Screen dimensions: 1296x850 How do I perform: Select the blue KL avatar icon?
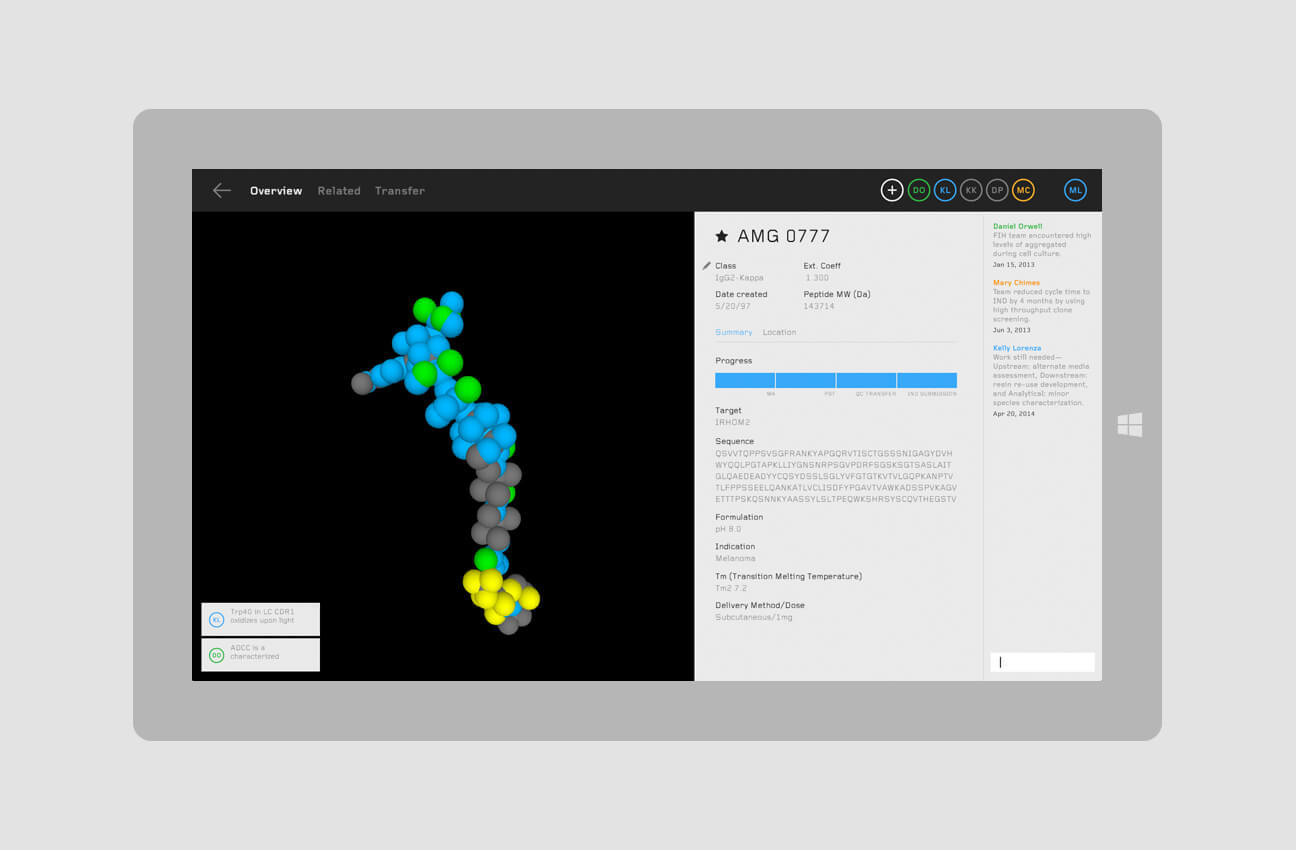click(x=945, y=189)
